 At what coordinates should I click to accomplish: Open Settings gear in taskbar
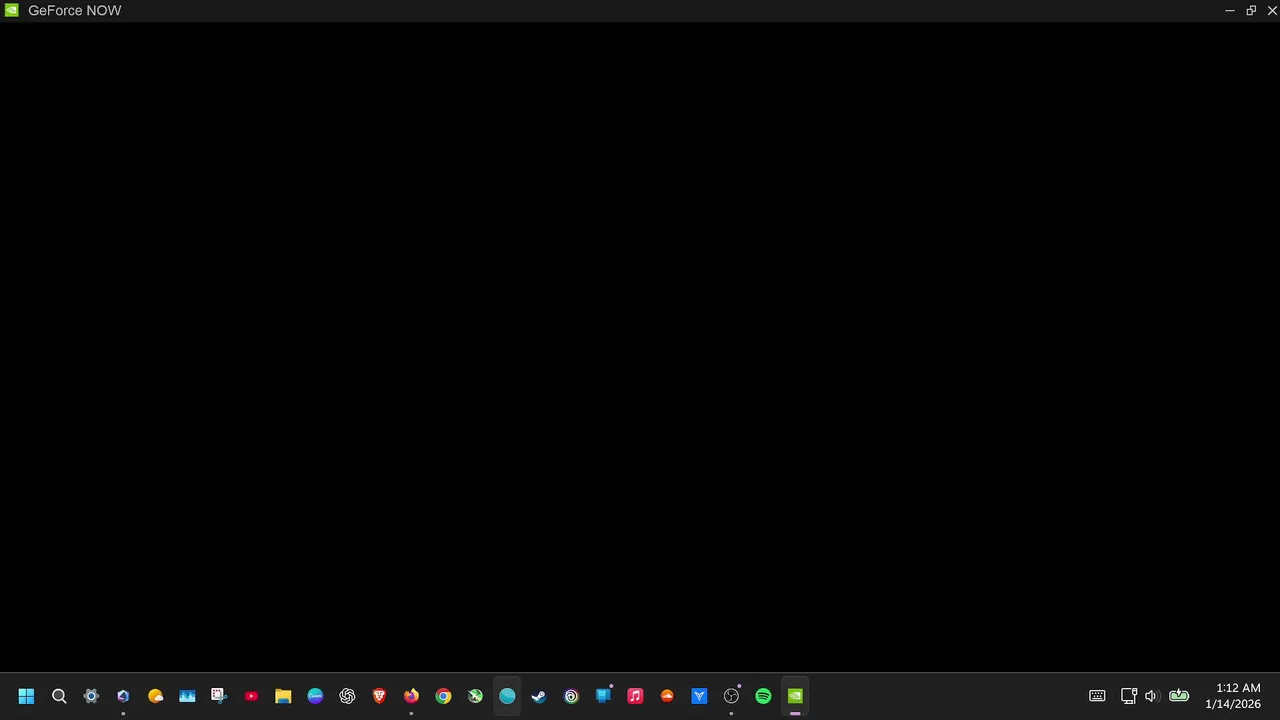[91, 696]
